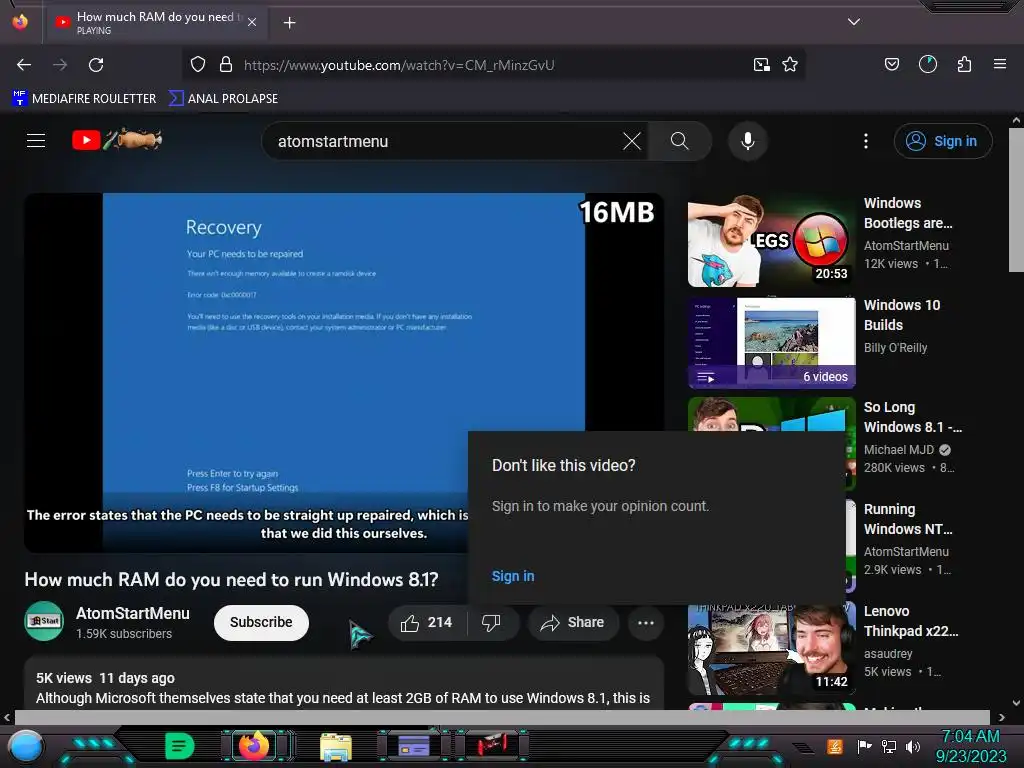The width and height of the screenshot is (1024, 768).
Task: Search with your voice microphone button
Action: coord(748,141)
